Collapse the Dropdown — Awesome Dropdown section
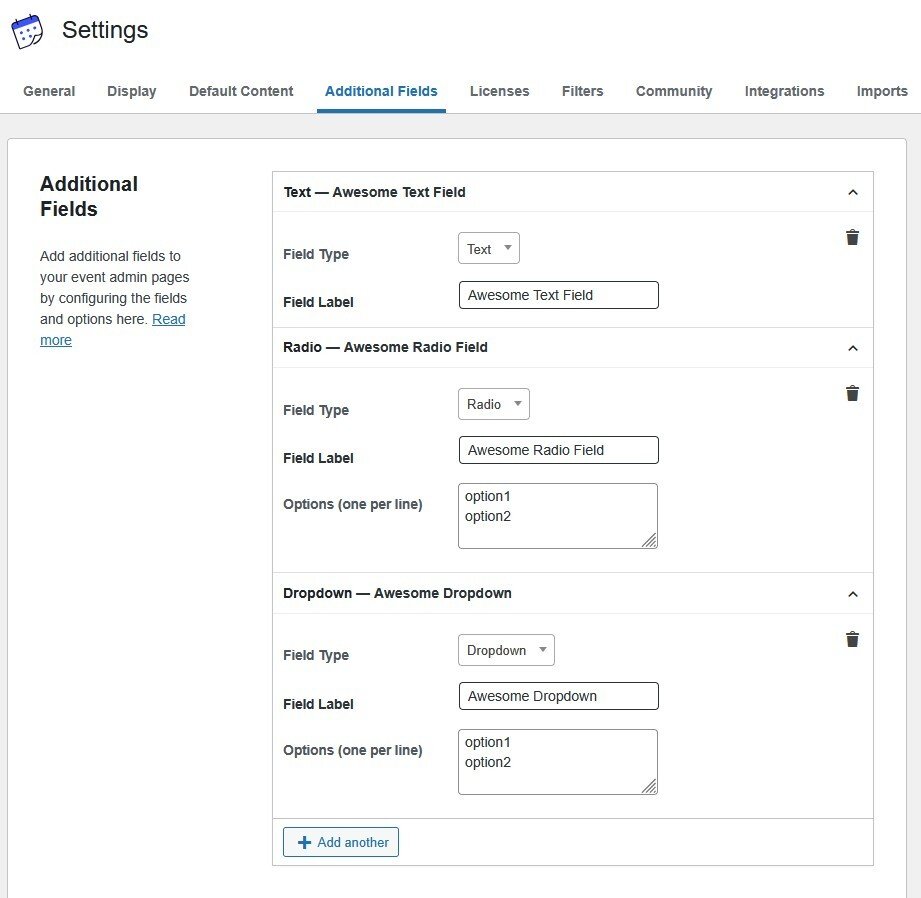Screen dimensions: 921x898 click(x=852, y=594)
